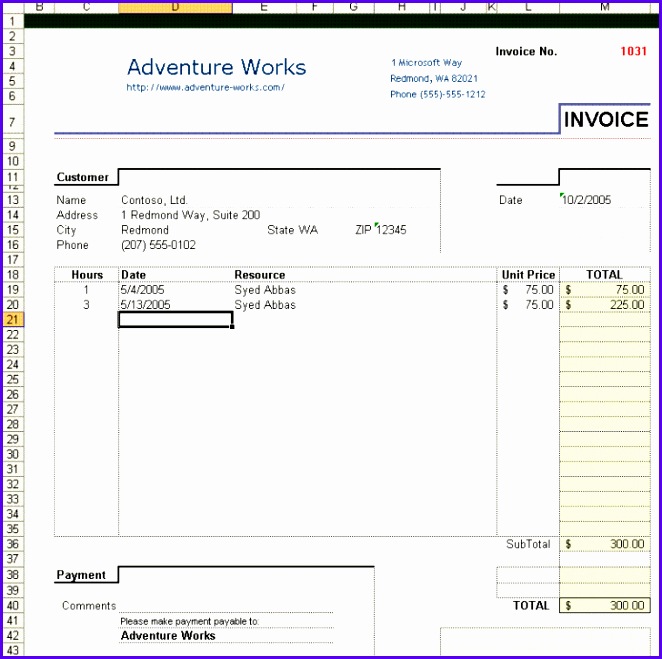This screenshot has width=662, height=659.
Task: Click the Name label in Customer section
Action: point(71,200)
